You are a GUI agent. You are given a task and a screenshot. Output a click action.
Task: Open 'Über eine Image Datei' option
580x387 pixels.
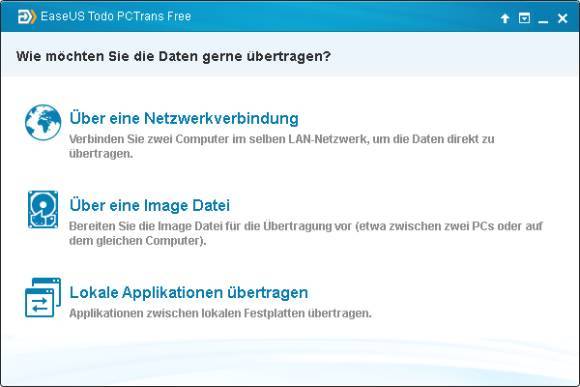tap(149, 205)
